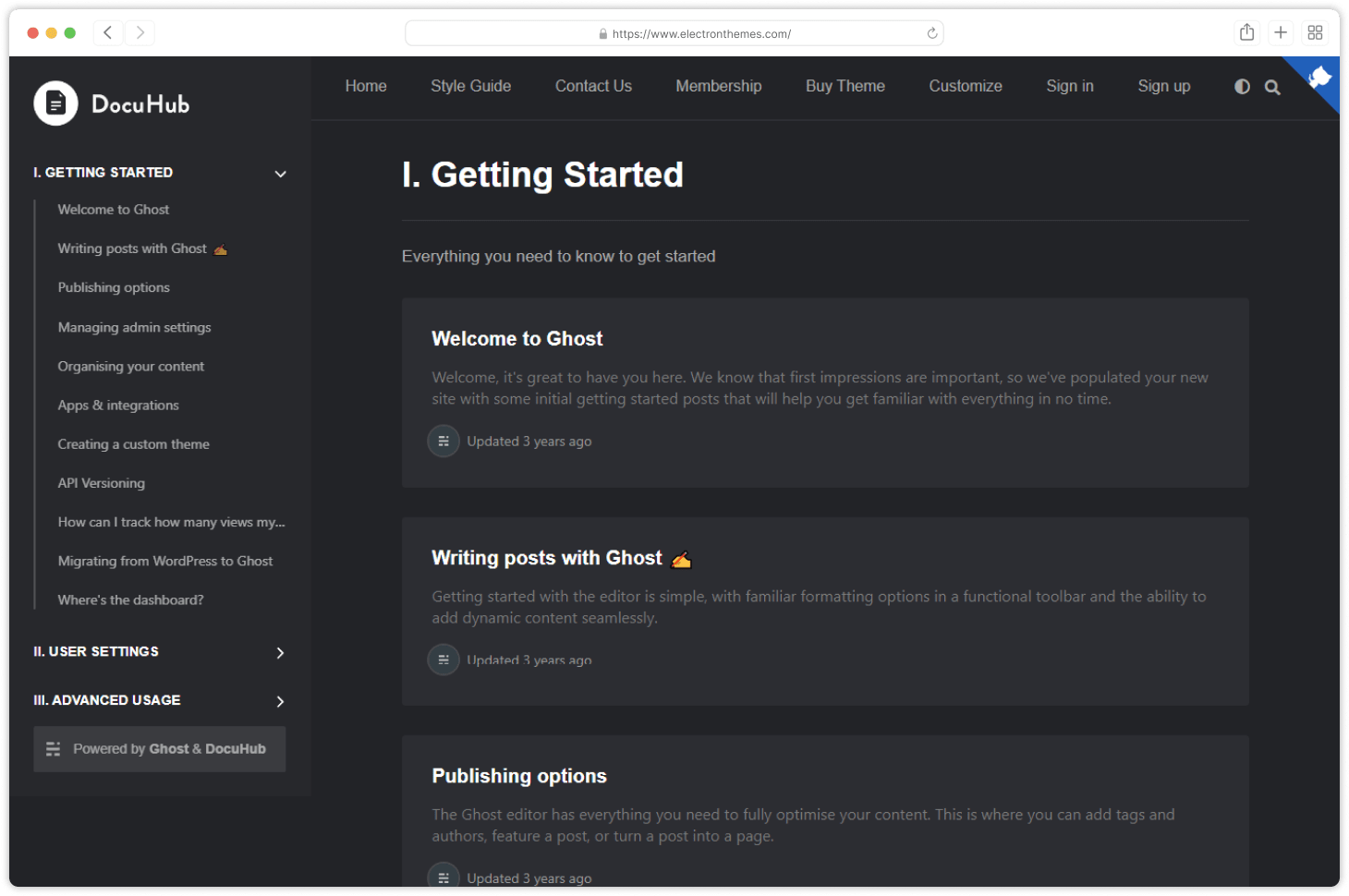Click Updated 3 years ago under Welcome to Ghost

point(529,442)
